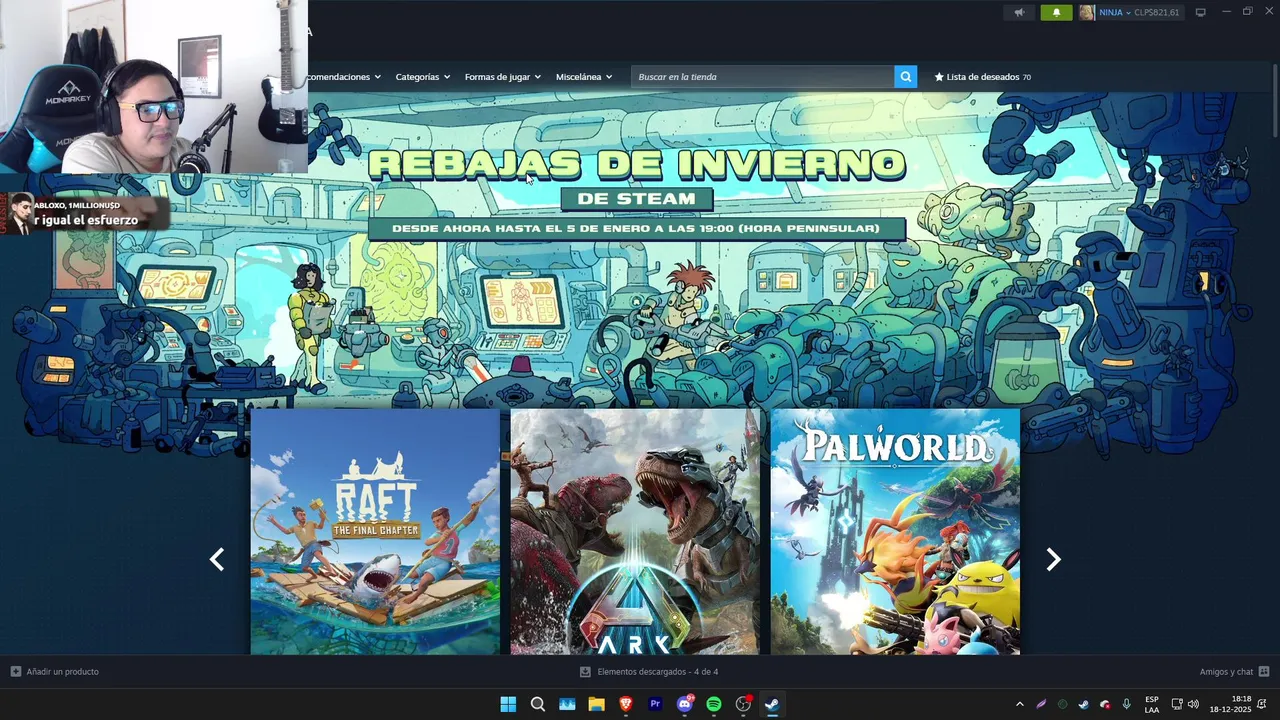
Task: Open Discord from the taskbar
Action: (685, 704)
